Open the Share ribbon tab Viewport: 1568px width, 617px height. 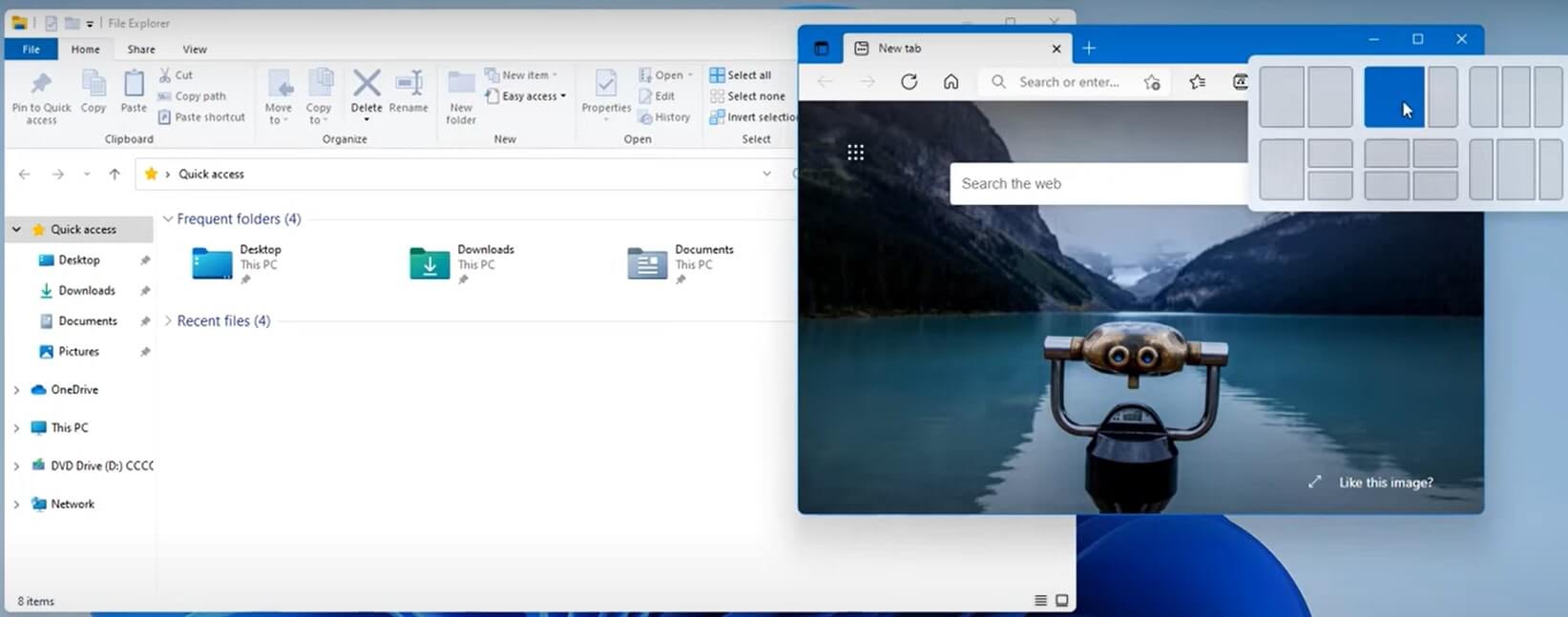(x=141, y=50)
